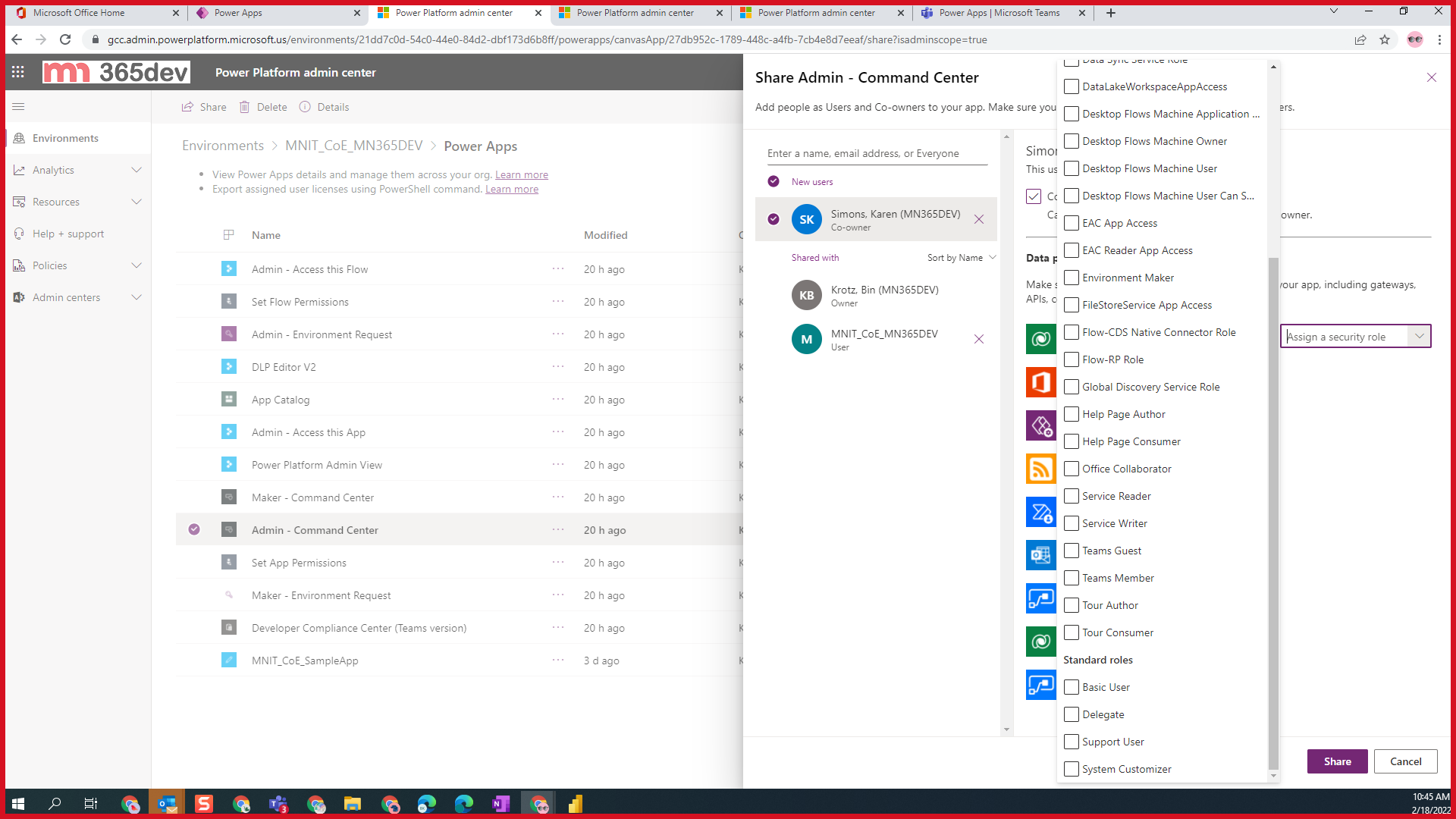Click the Office 365 connector icon
Image resolution: width=1456 pixels, height=819 pixels.
click(1040, 382)
